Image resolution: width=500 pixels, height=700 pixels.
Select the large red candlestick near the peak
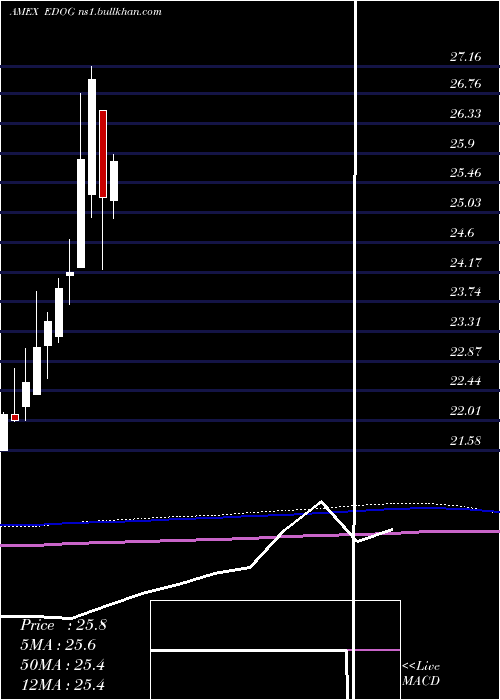click(x=103, y=154)
